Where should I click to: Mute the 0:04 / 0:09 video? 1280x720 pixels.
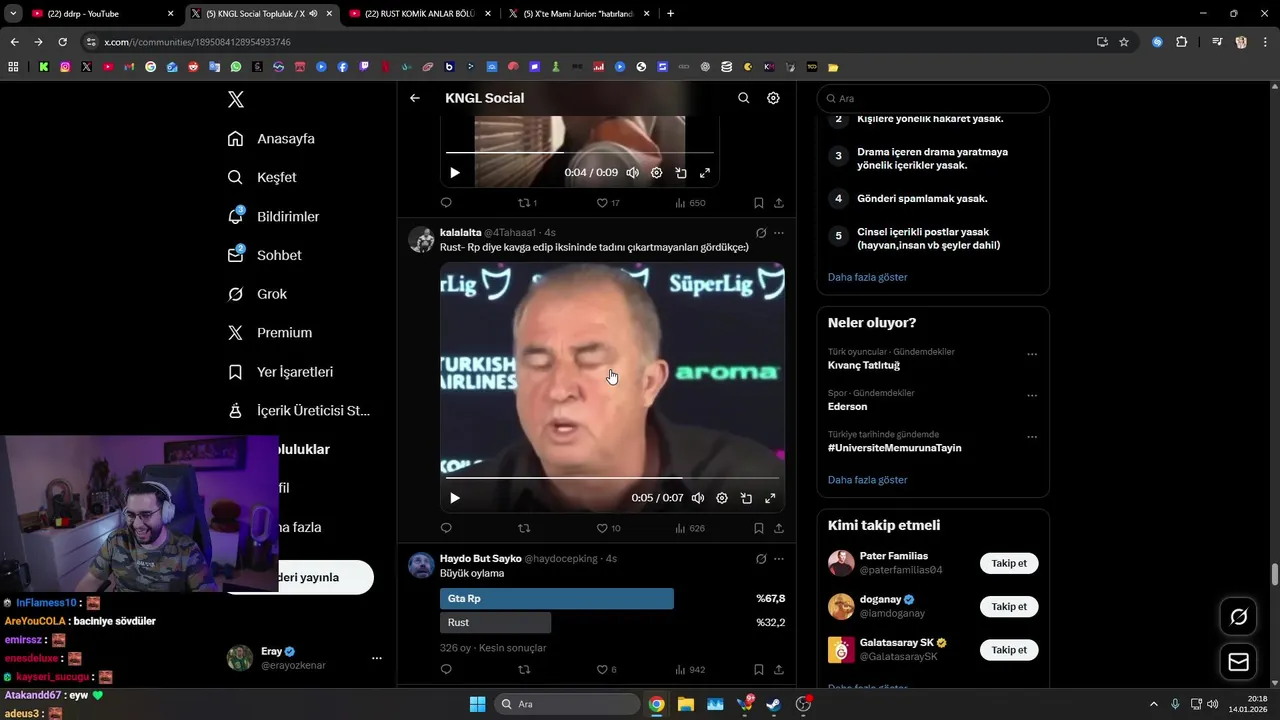point(632,172)
